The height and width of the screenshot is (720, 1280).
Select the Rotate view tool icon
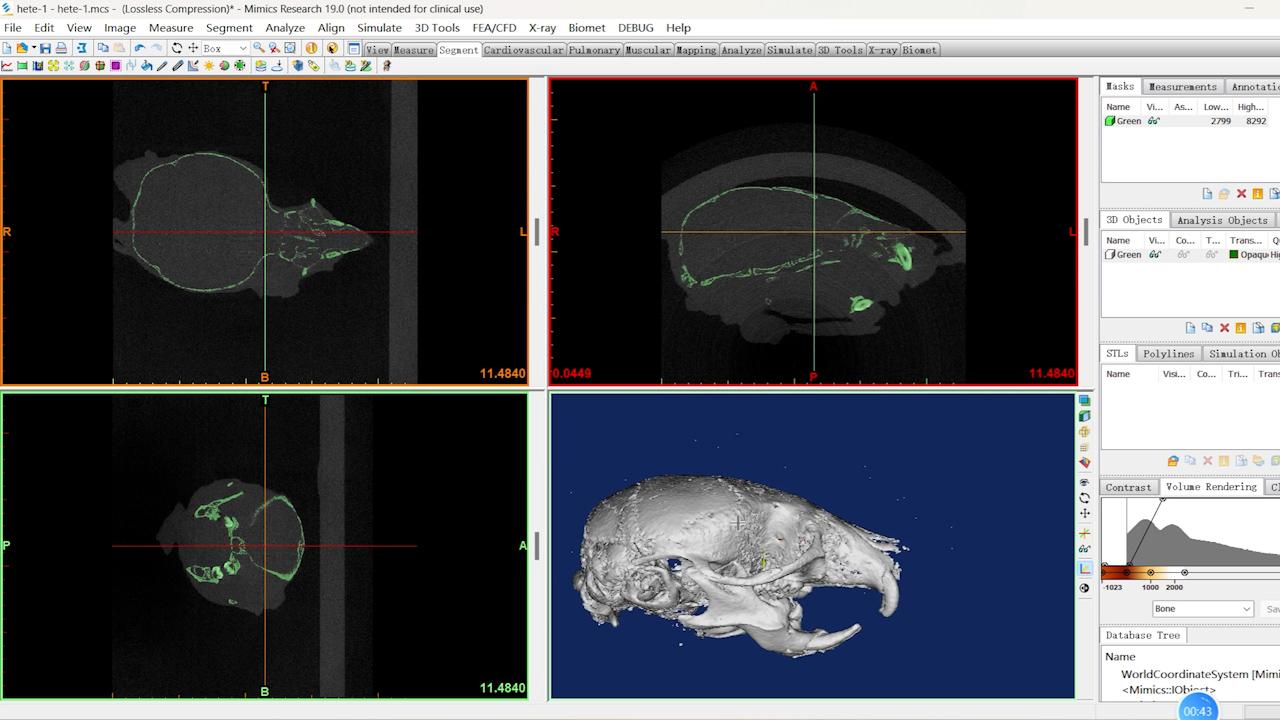[x=177, y=48]
